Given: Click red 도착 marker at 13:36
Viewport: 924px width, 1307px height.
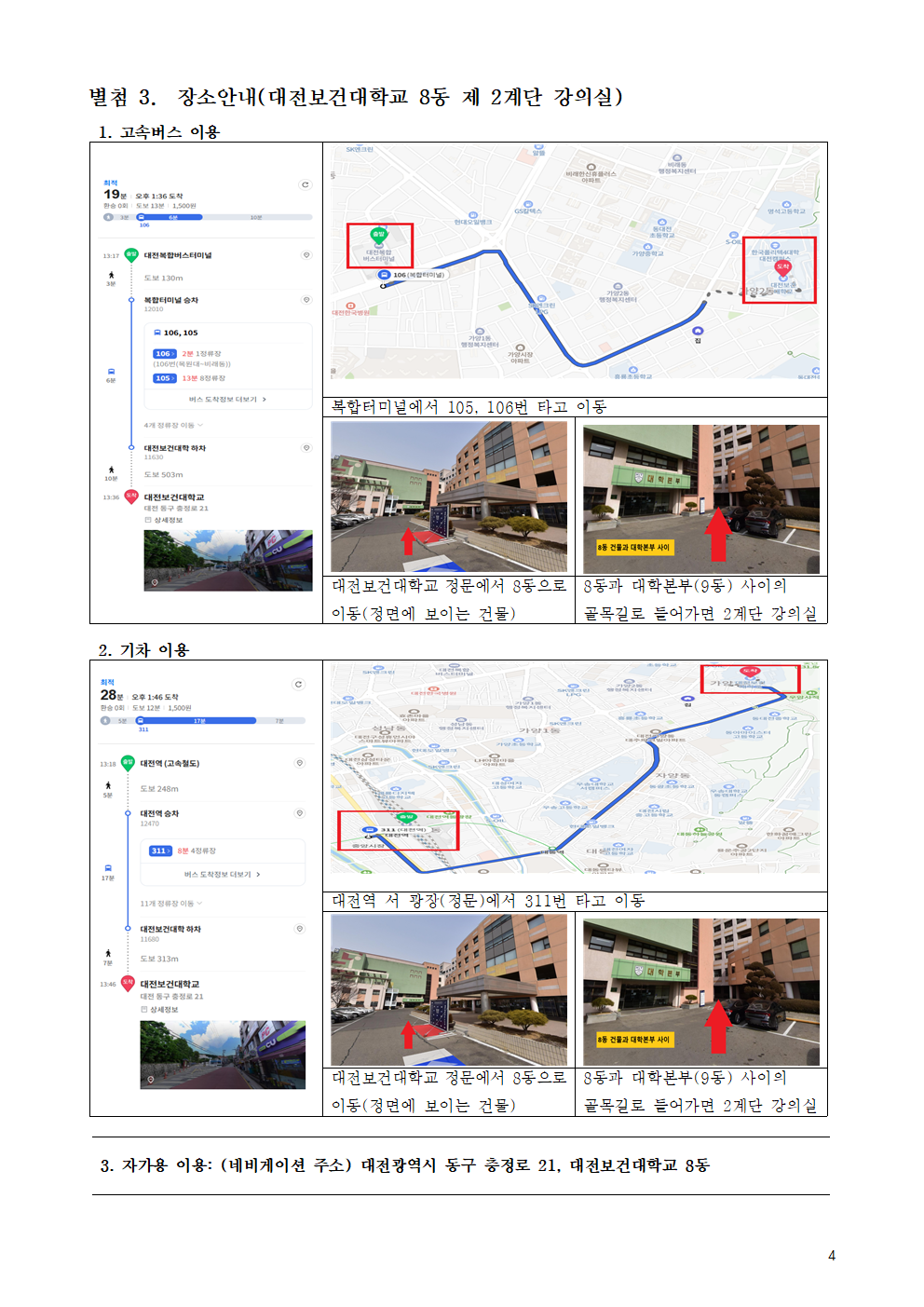Looking at the screenshot, I should (x=131, y=496).
